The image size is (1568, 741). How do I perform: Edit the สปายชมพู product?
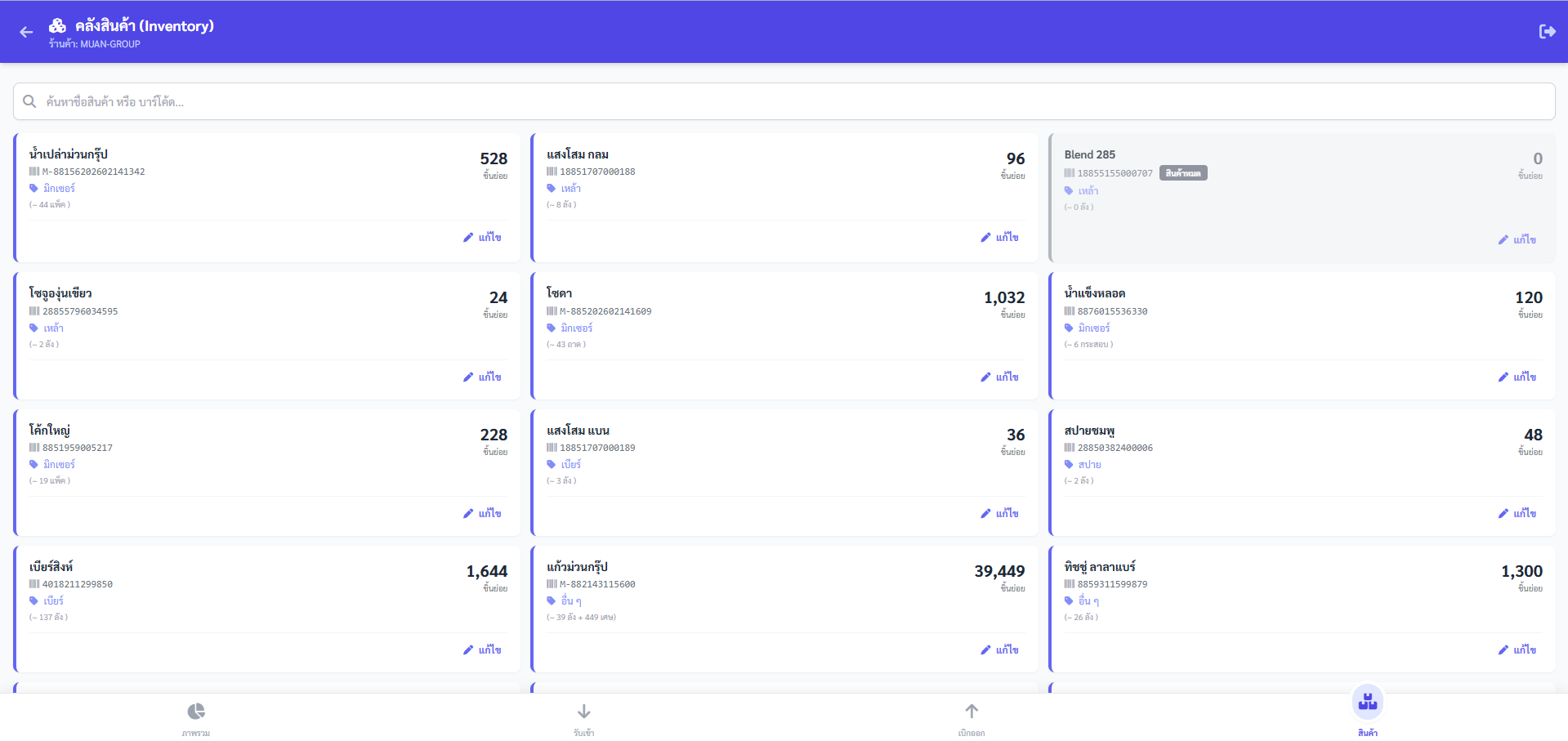pos(1517,514)
